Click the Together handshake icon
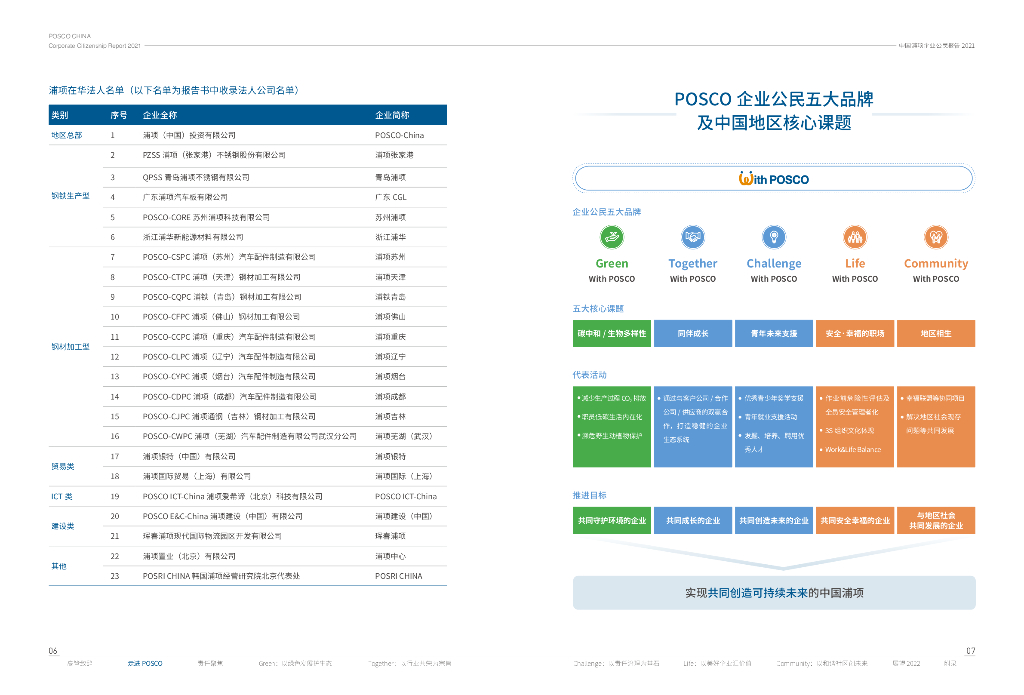The image size is (1024, 695). point(692,238)
